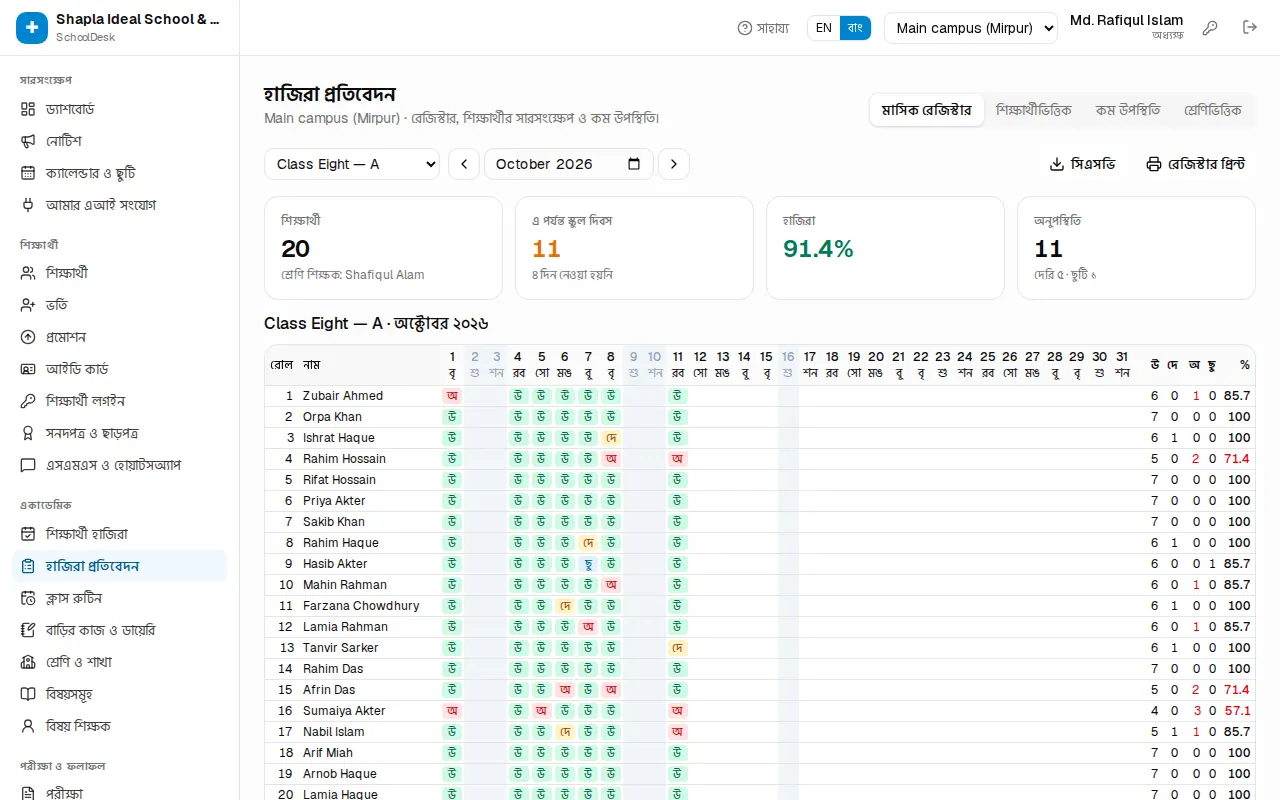Image resolution: width=1280 pixels, height=800 pixels.
Task: Click the notice megaphone icon
Action: coord(28,141)
